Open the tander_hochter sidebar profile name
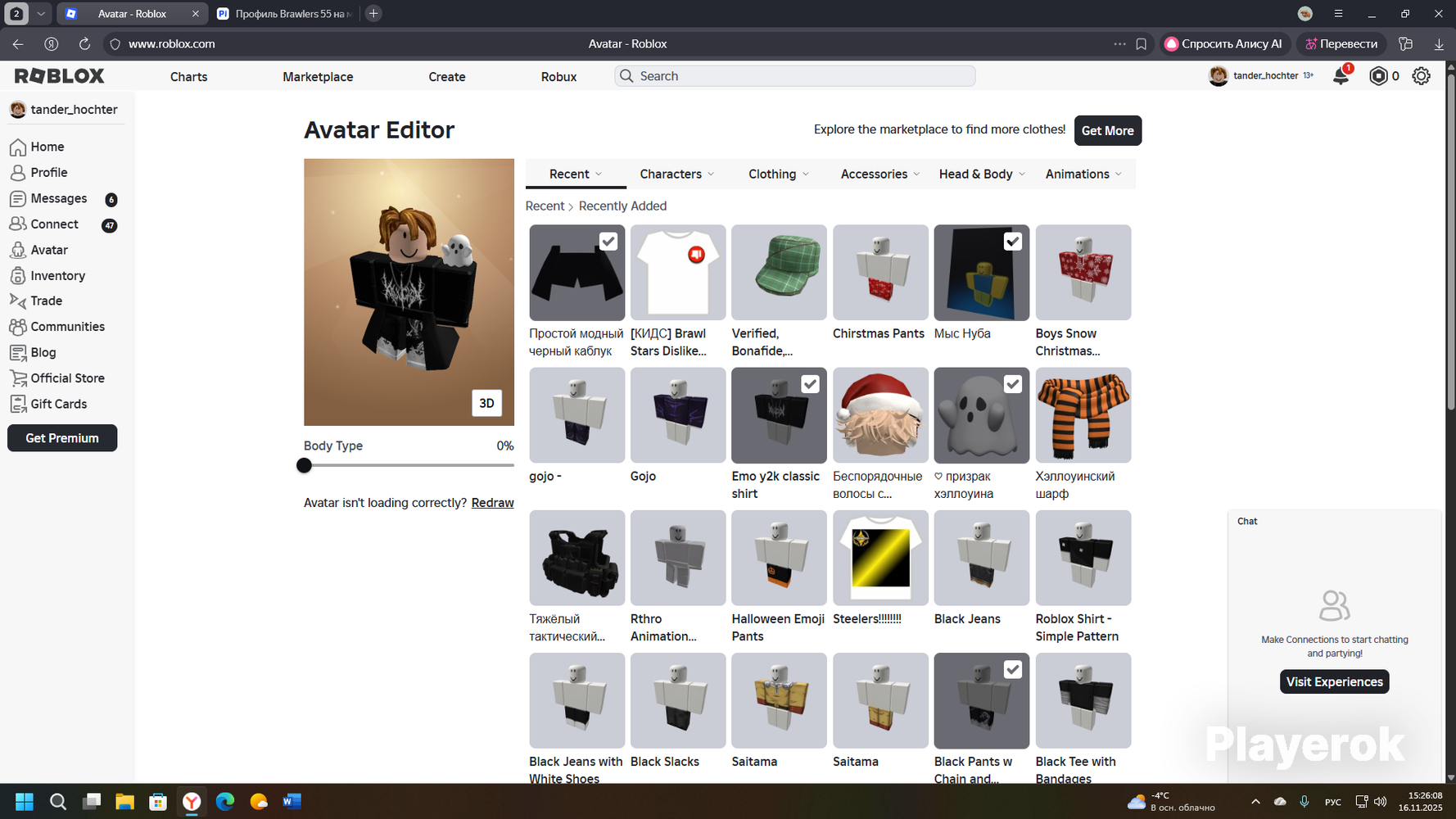This screenshot has width=1456, height=819. pyautogui.click(x=74, y=110)
